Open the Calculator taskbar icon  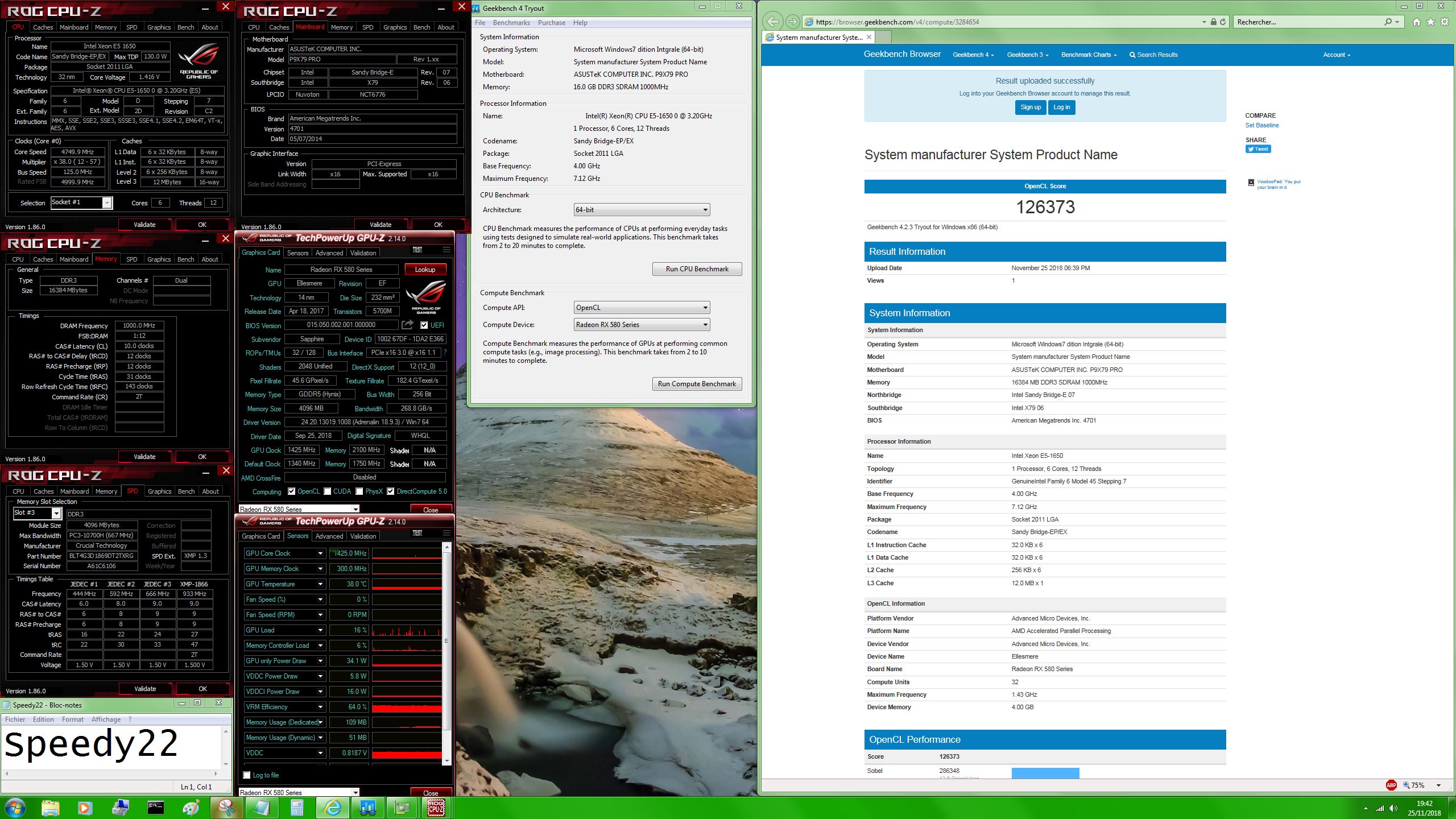click(296, 808)
